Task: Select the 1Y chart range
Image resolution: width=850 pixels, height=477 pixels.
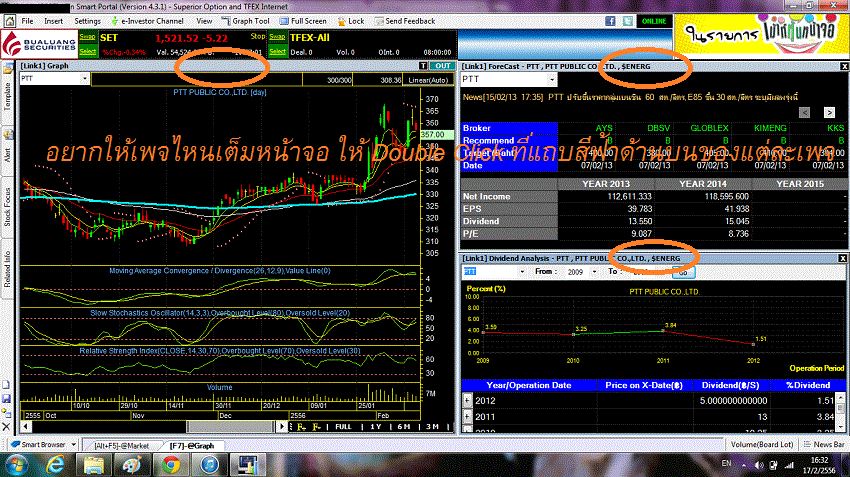Action: tap(376, 427)
